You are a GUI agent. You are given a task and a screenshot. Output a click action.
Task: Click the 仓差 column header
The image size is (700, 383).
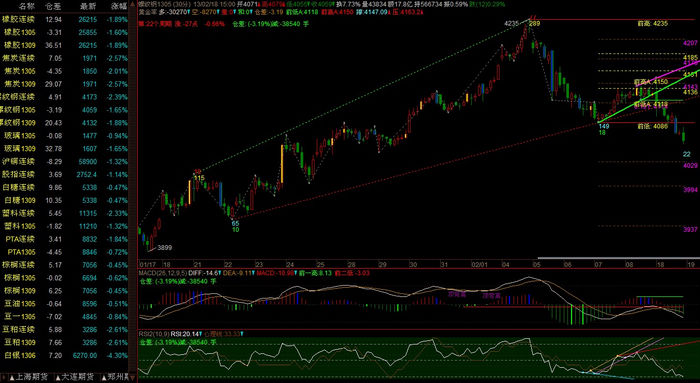click(x=54, y=6)
